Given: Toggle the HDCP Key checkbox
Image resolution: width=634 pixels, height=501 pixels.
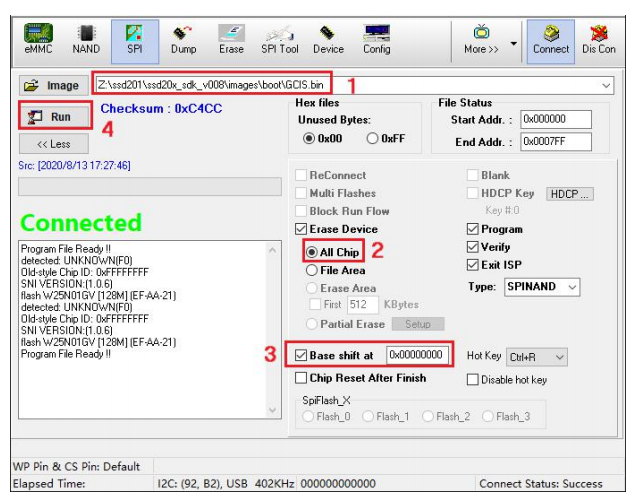Looking at the screenshot, I should pos(472,193).
